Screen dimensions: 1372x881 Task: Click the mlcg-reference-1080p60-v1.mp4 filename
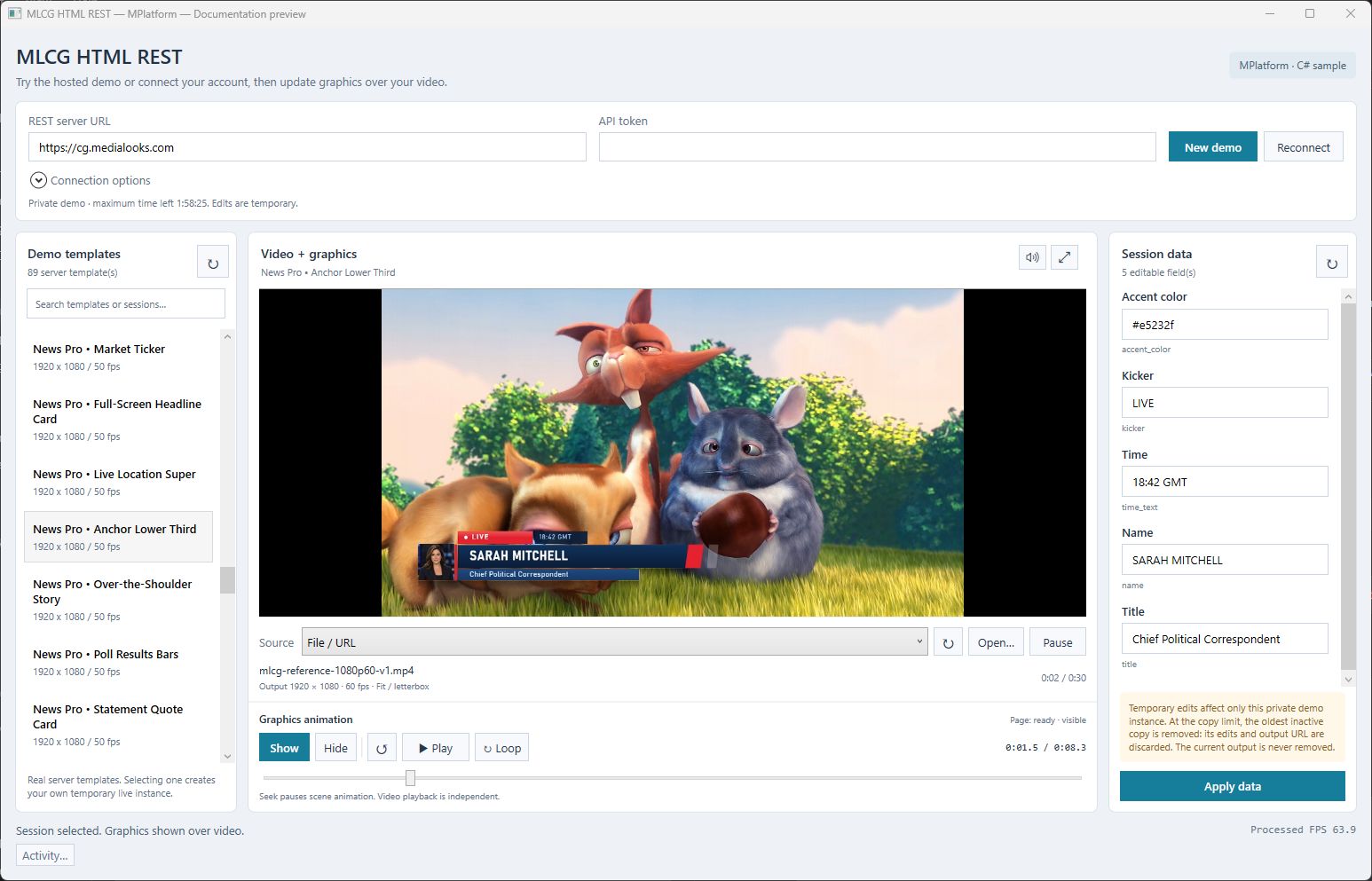tap(336, 671)
